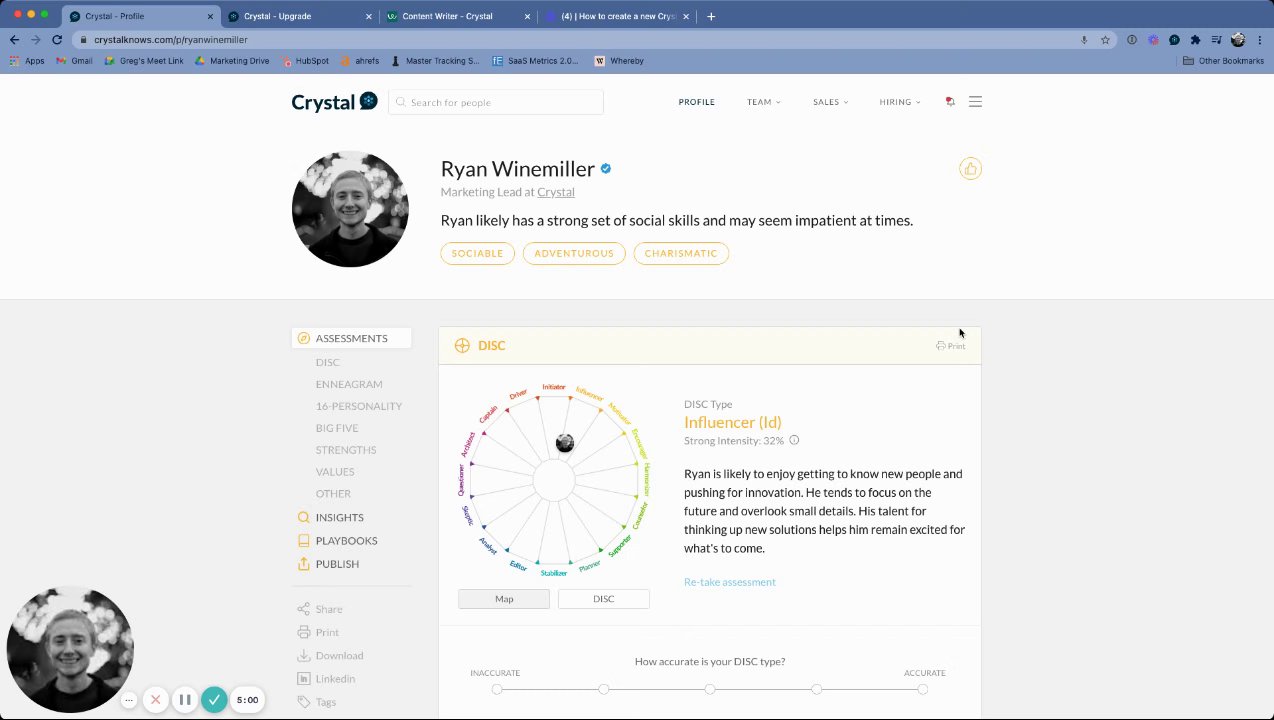Click the verified badge beside Ryan Winemiller
The height and width of the screenshot is (720, 1274).
click(x=605, y=169)
